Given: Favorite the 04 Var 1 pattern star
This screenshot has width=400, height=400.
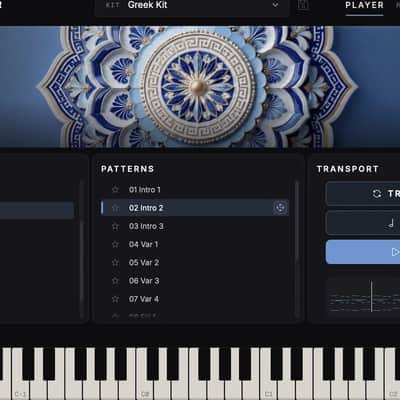Looking at the screenshot, I should click(115, 244).
